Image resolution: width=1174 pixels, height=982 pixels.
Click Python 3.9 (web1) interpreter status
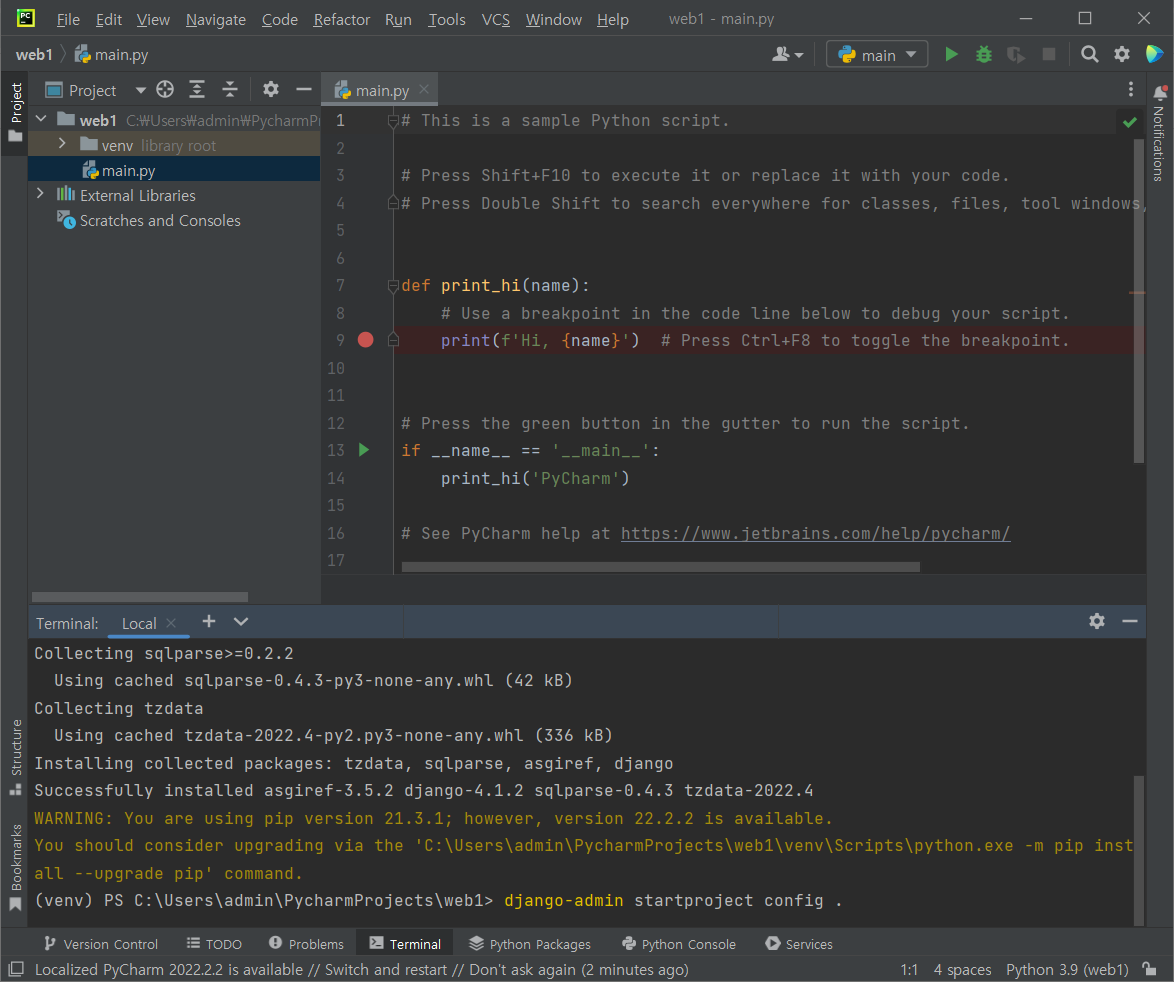click(x=1067, y=969)
